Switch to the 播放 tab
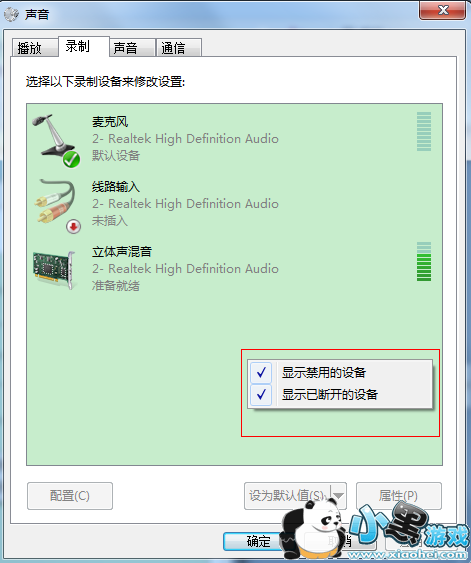The width and height of the screenshot is (471, 563). pos(34,47)
